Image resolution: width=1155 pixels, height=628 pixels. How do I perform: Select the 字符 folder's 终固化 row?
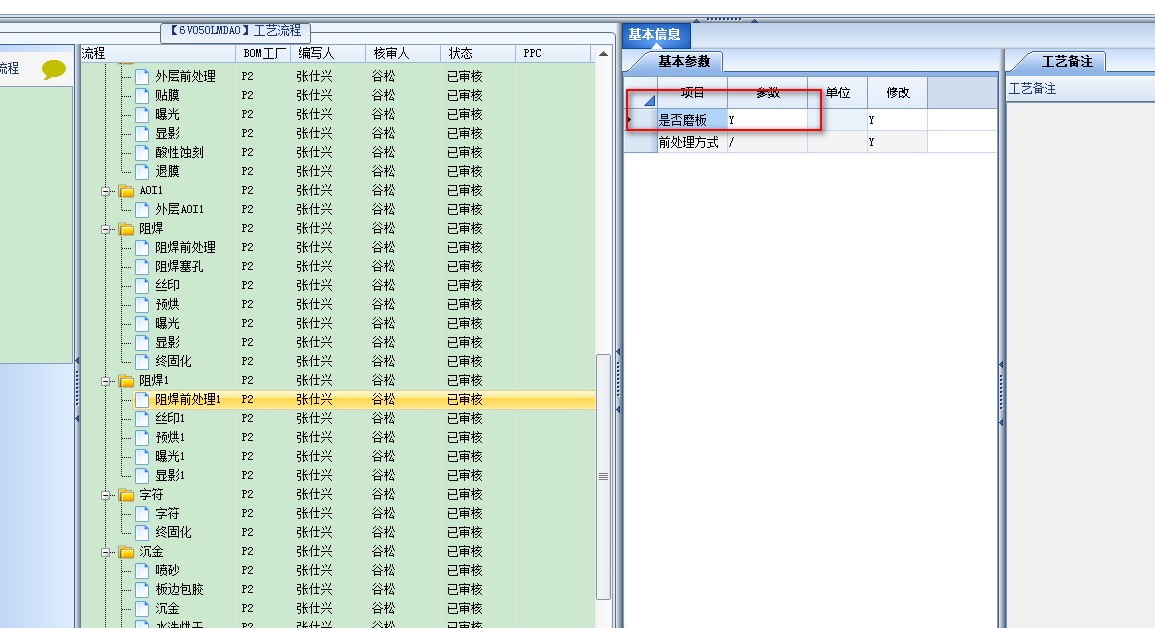338,532
